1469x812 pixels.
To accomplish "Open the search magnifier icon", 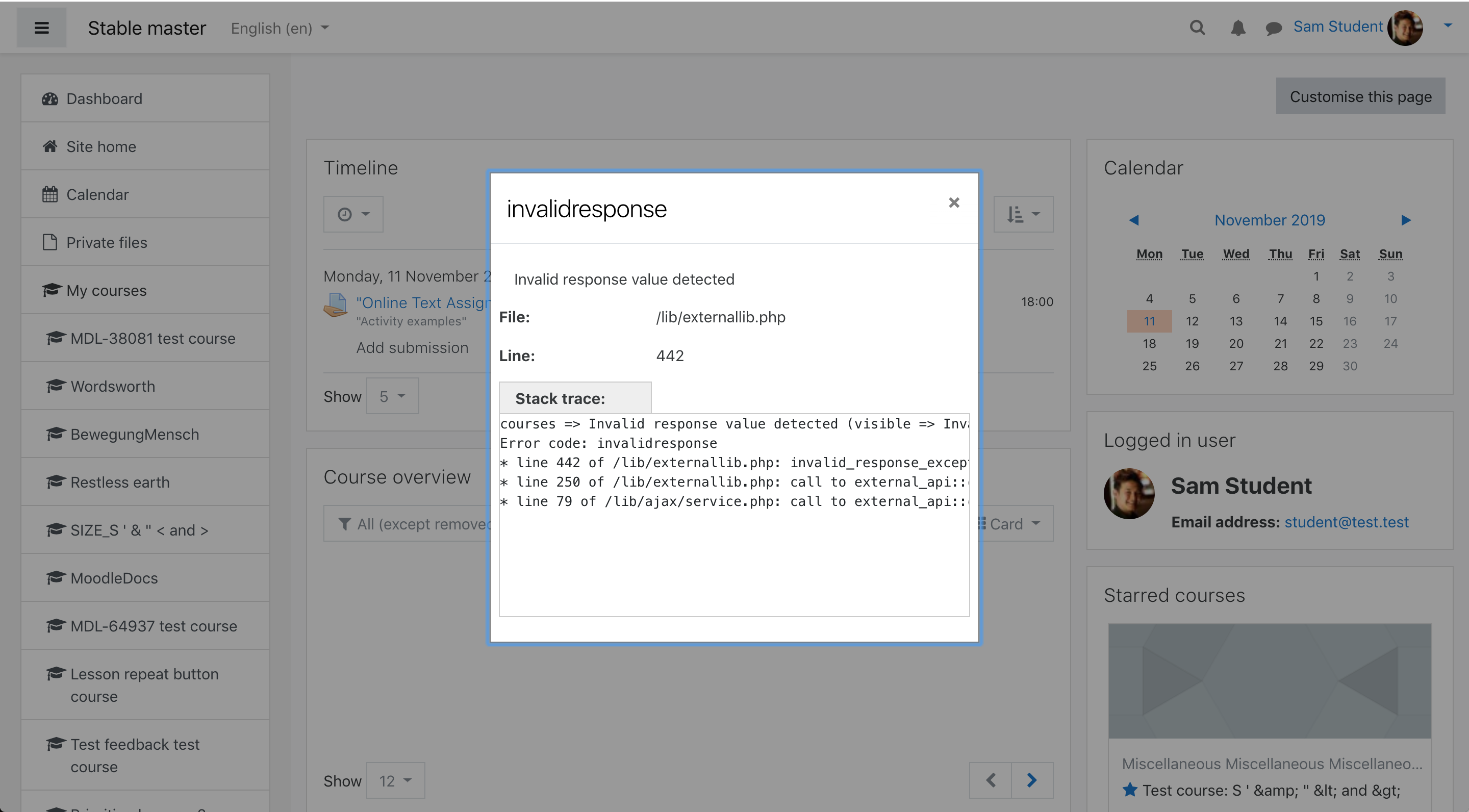I will (1197, 28).
